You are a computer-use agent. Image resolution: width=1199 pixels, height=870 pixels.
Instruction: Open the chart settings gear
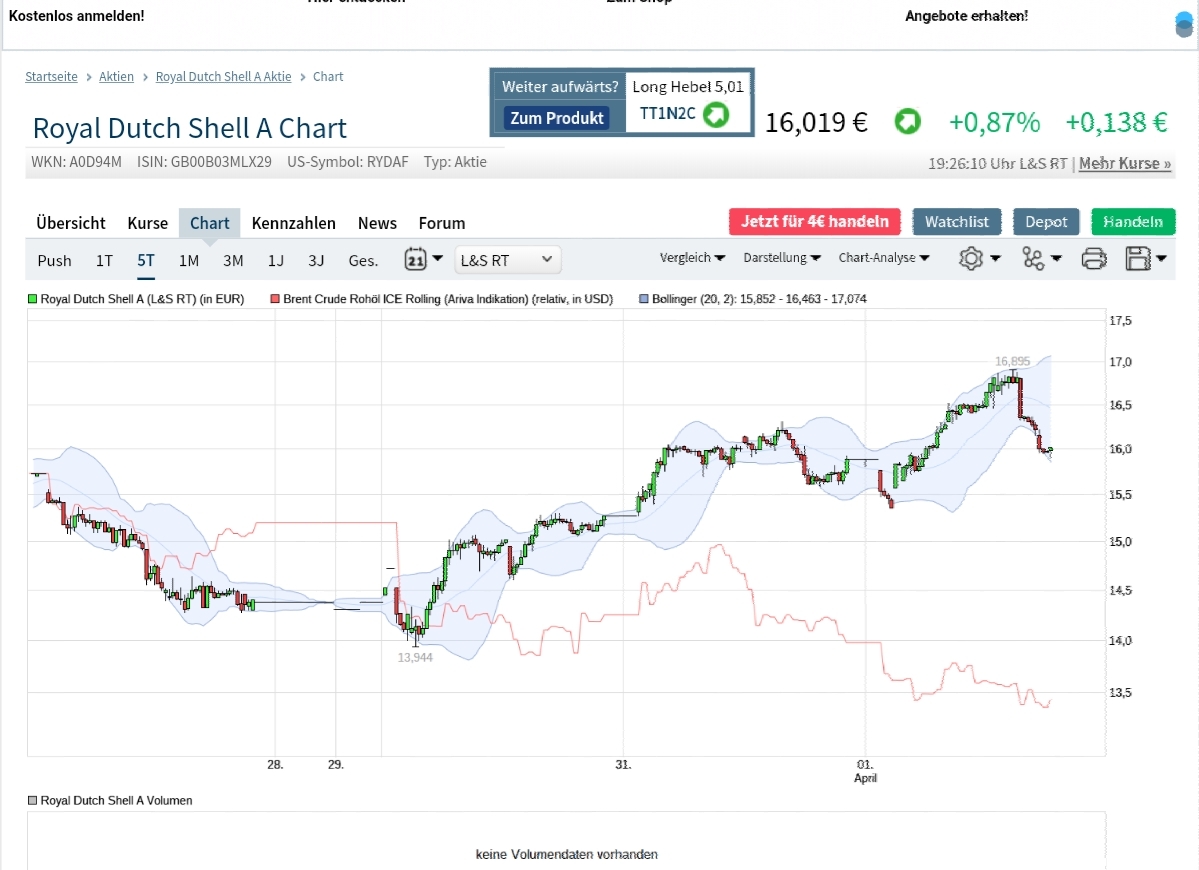point(971,259)
